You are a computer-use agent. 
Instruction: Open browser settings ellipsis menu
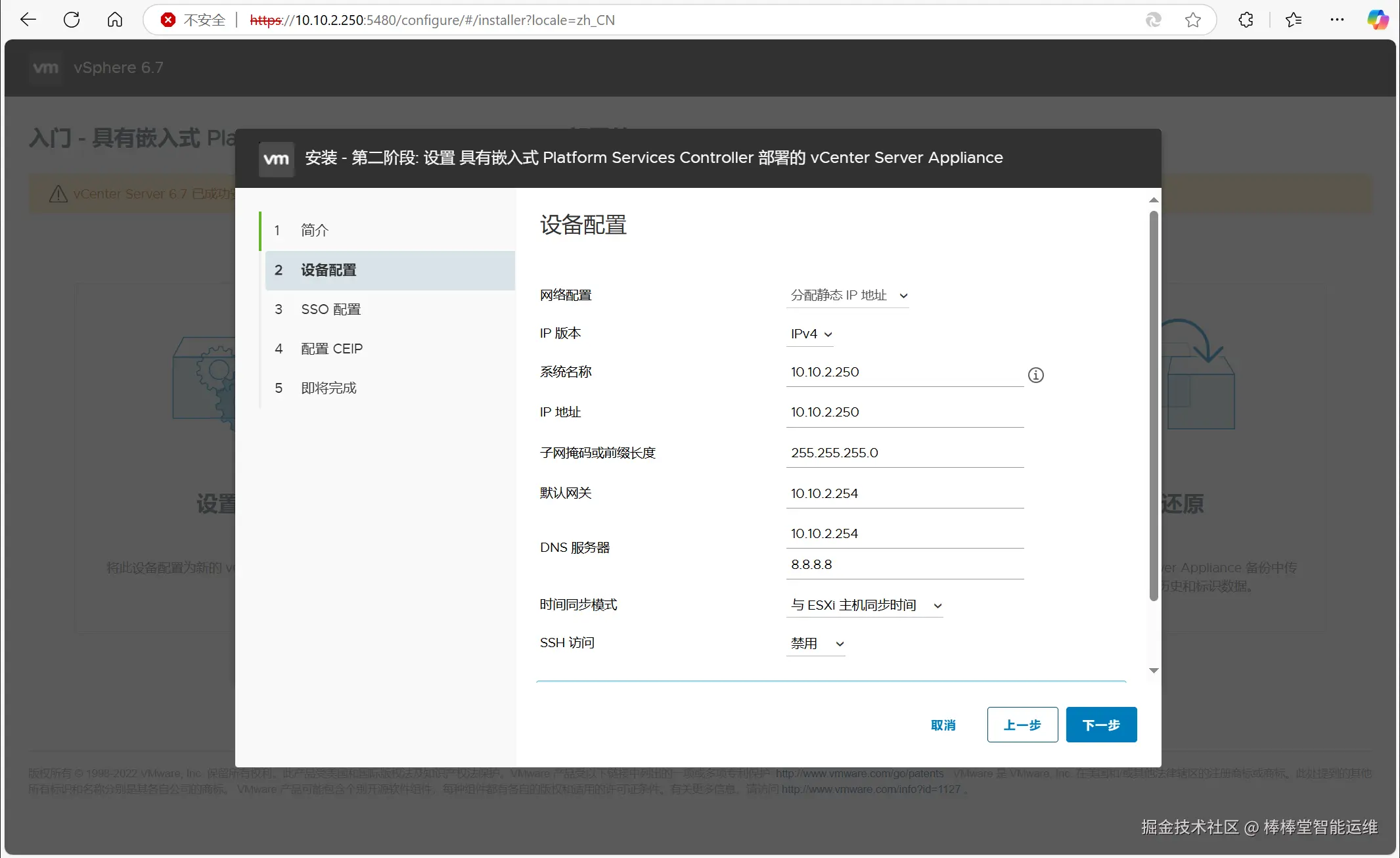pos(1337,20)
